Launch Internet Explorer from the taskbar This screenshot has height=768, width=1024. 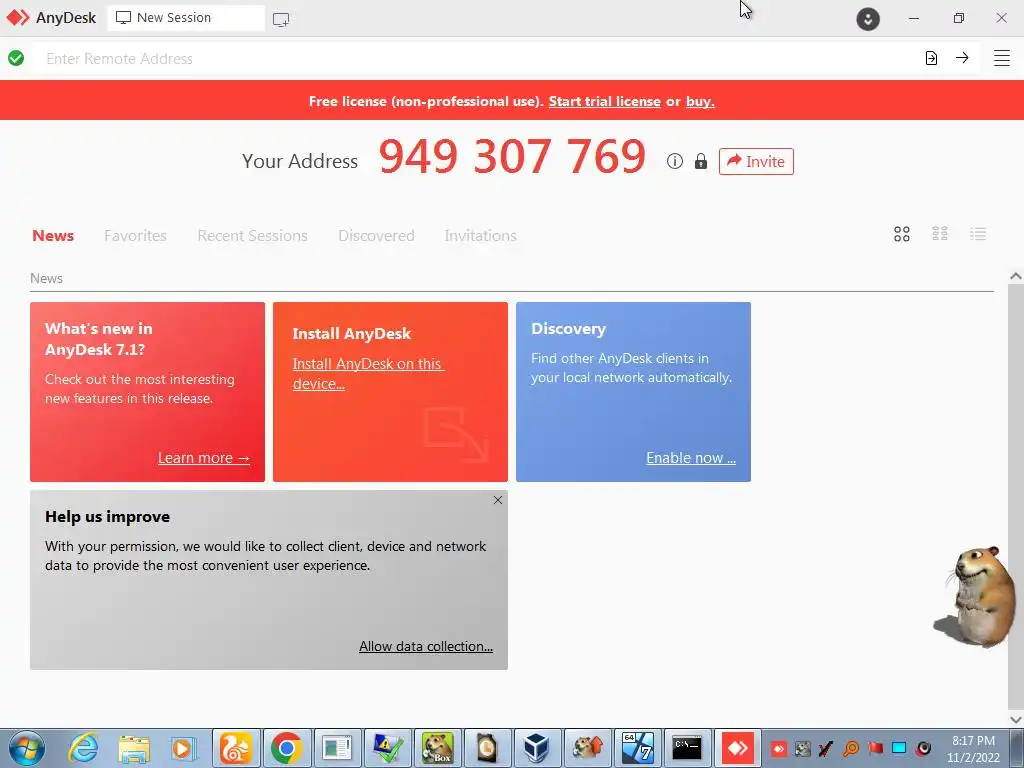point(84,748)
